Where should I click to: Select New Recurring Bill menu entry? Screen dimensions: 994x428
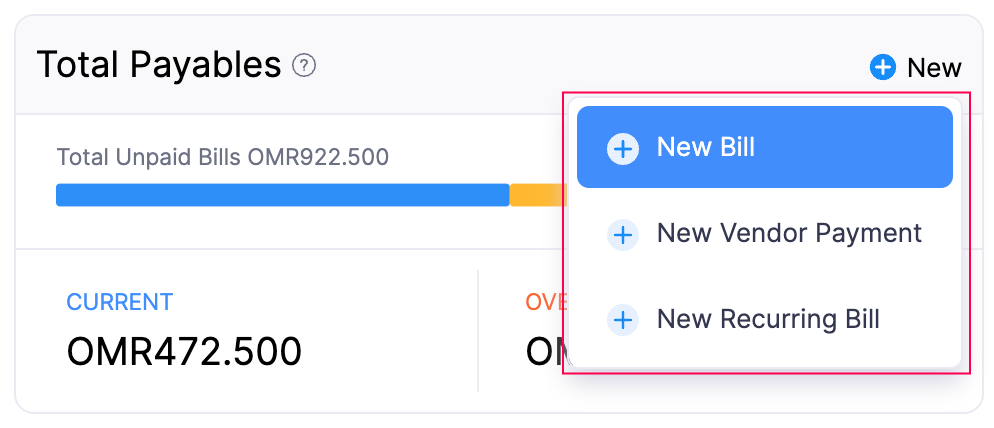click(x=764, y=320)
